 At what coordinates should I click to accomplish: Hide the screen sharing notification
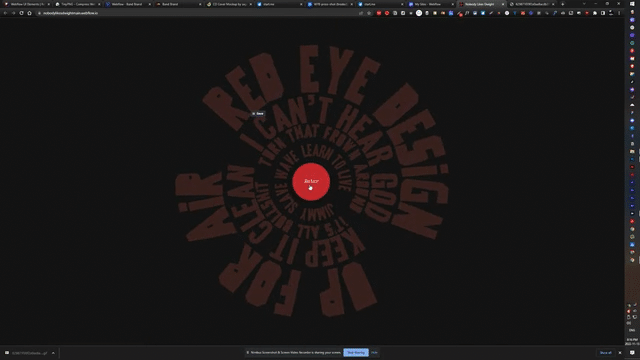[374, 353]
